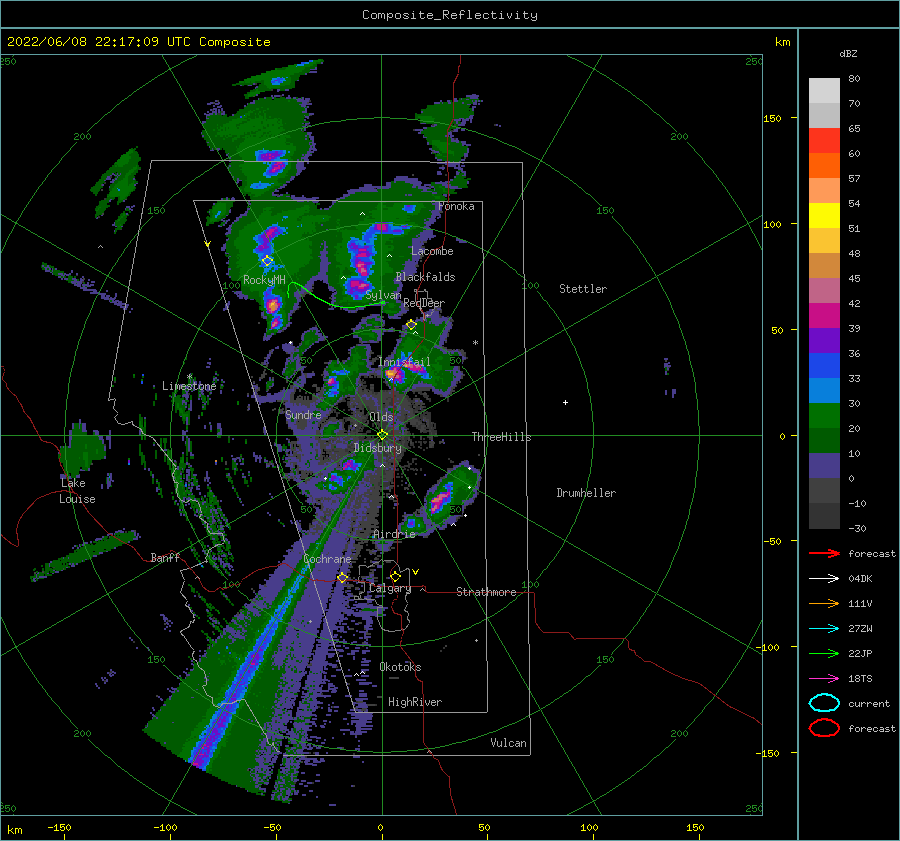Viewport: 900px width, 841px height.
Task: Click the 111V legend label
Action: [x=860, y=603]
